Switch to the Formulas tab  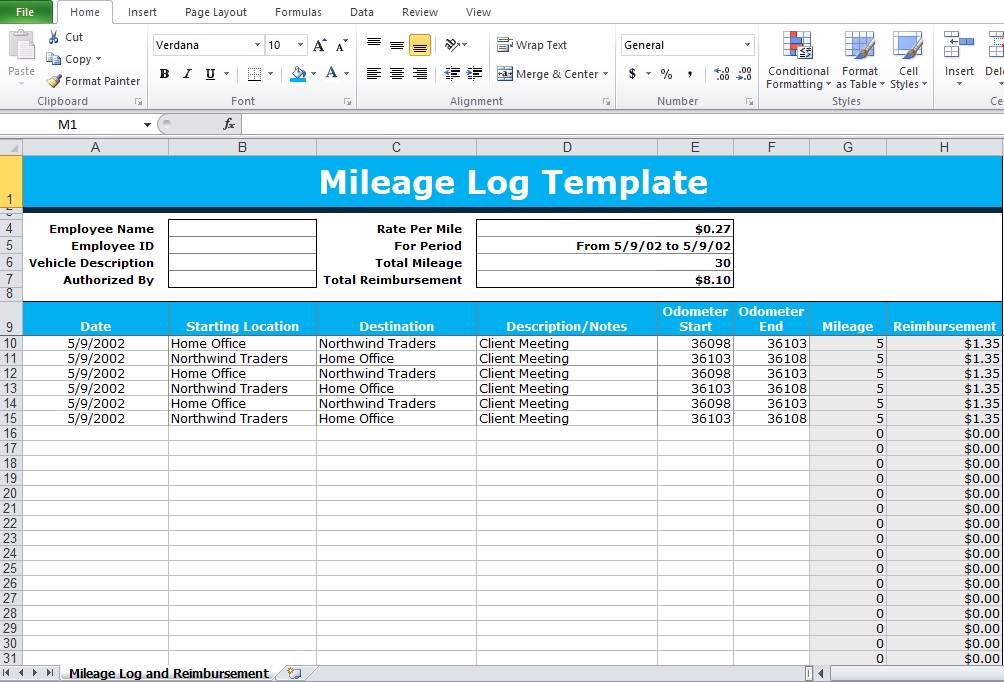(298, 12)
